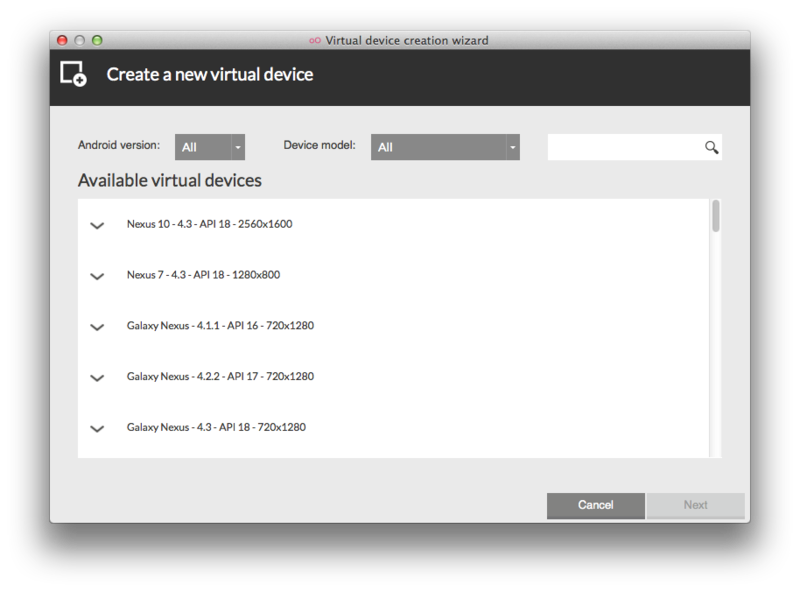Expand Galaxy Nexus 4.1.1 API 16 entry
Image resolution: width=800 pixels, height=592 pixels.
pos(97,327)
